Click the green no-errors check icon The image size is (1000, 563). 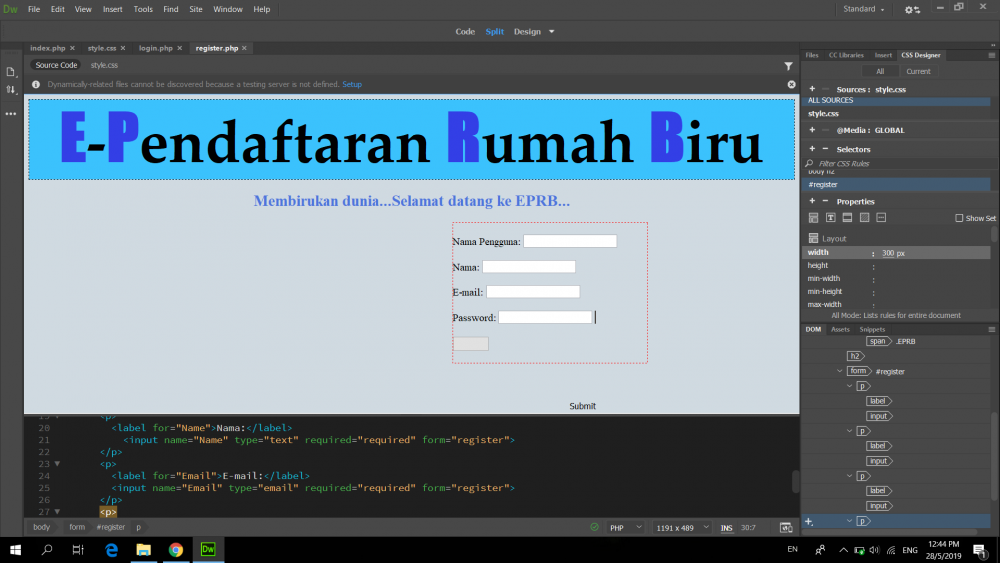coord(594,527)
